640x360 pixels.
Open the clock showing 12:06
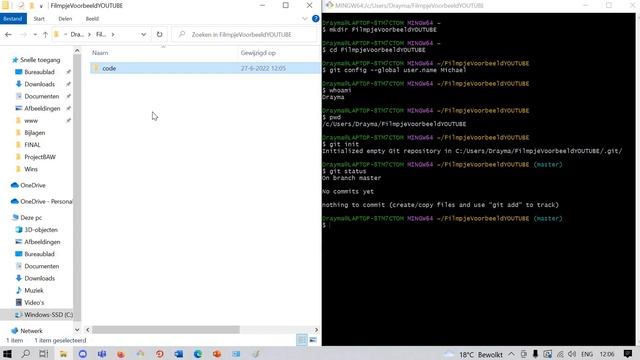[x=607, y=354]
